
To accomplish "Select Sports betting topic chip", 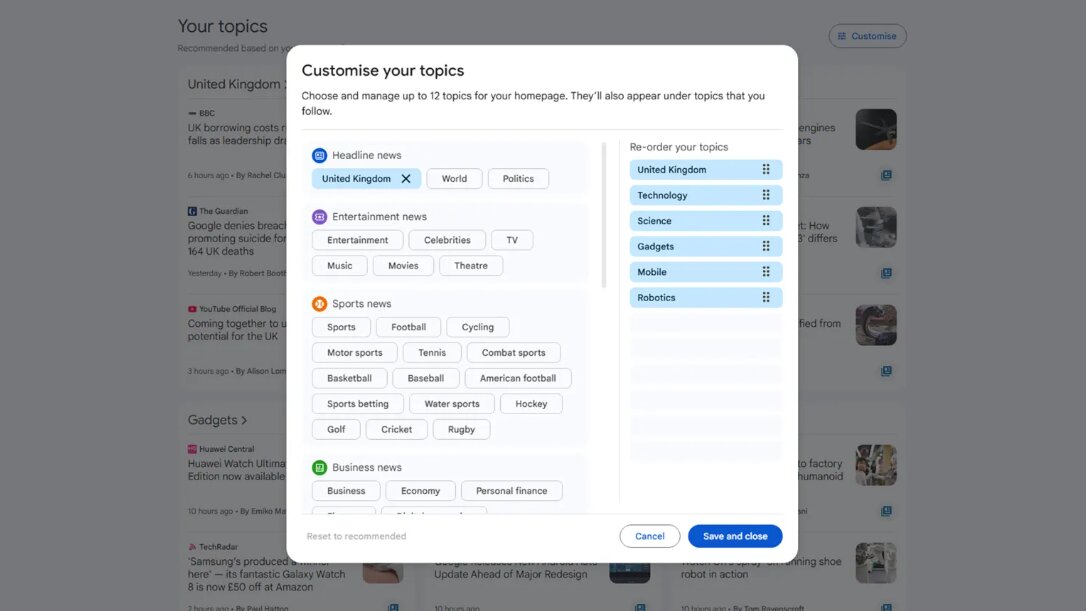I will pyautogui.click(x=357, y=404).
